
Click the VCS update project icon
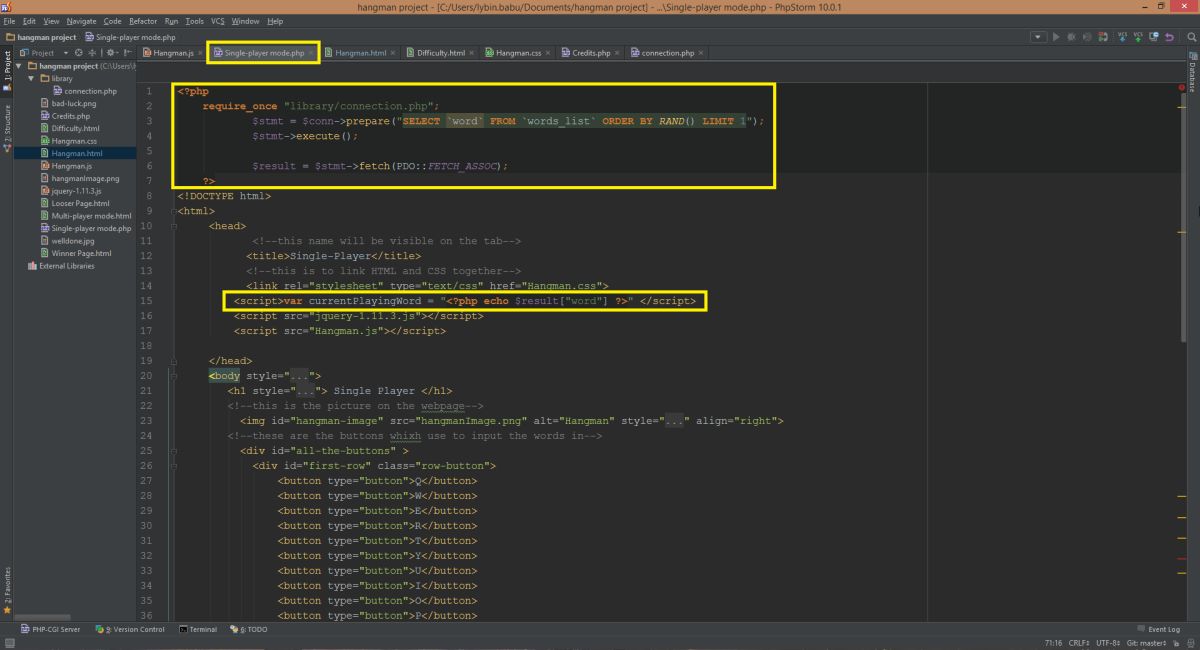pos(1122,37)
